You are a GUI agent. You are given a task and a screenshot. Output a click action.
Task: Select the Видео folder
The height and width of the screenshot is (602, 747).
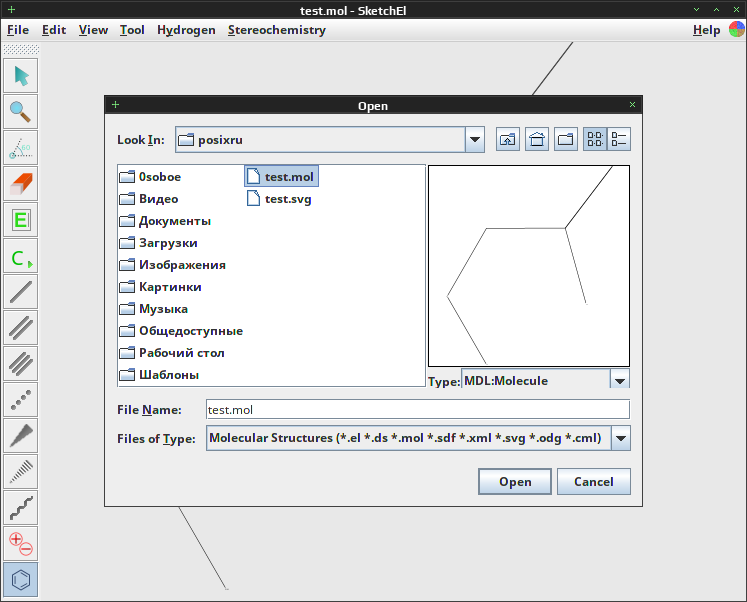pos(149,199)
